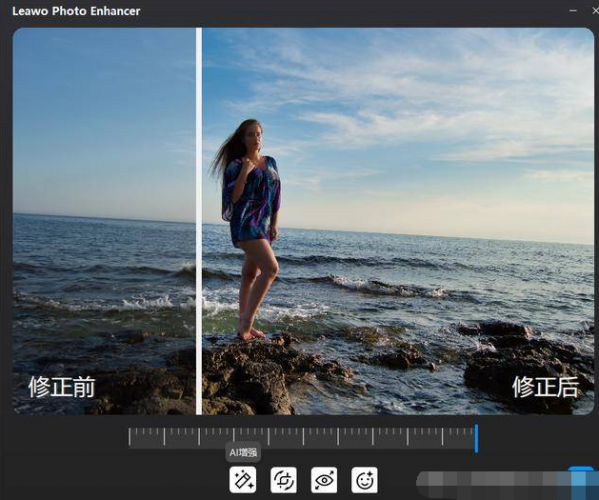Viewport: 599px width, 500px height.
Task: Click the woman in the preview photo
Action: (250, 229)
